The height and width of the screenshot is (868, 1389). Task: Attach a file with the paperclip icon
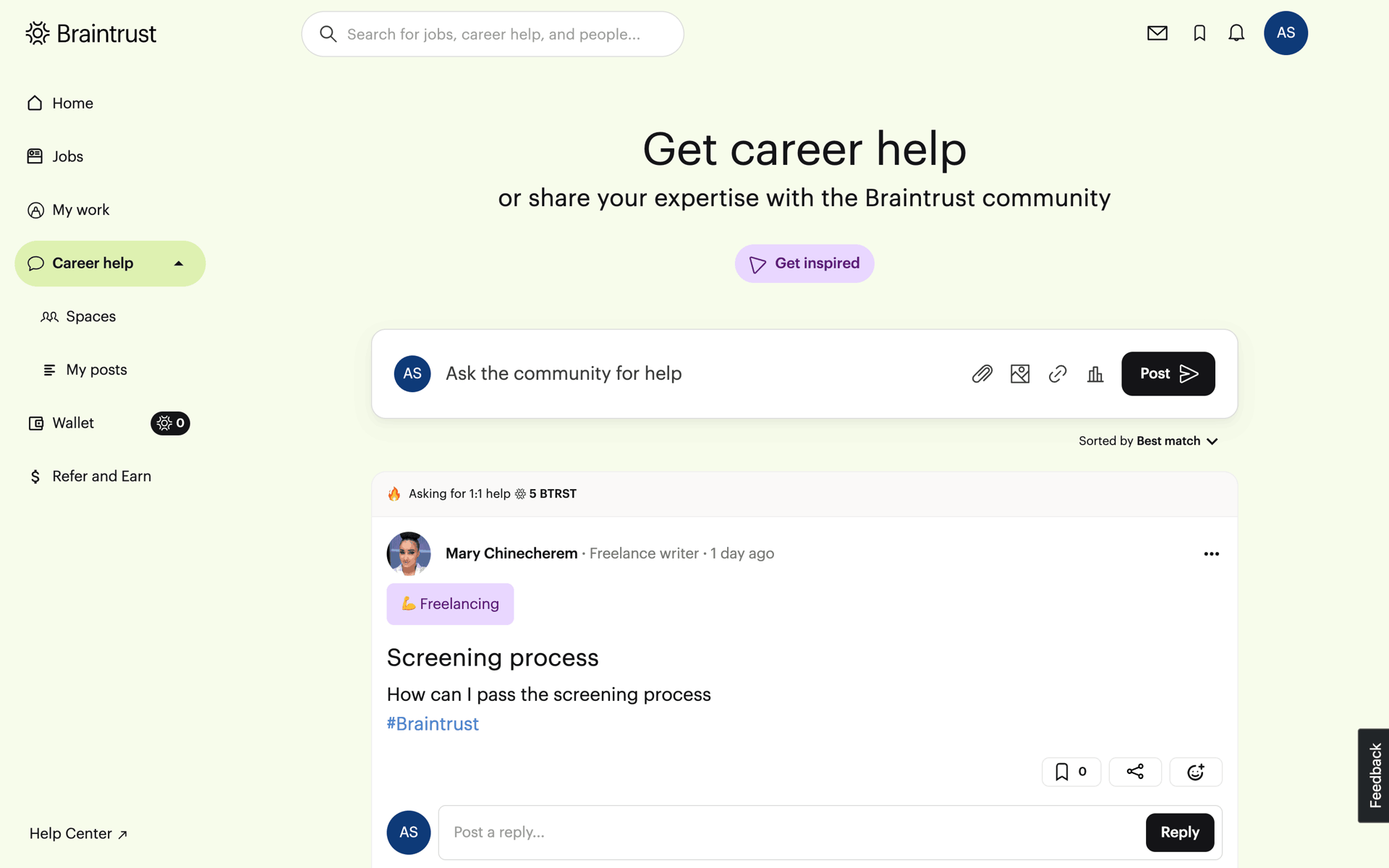point(982,374)
